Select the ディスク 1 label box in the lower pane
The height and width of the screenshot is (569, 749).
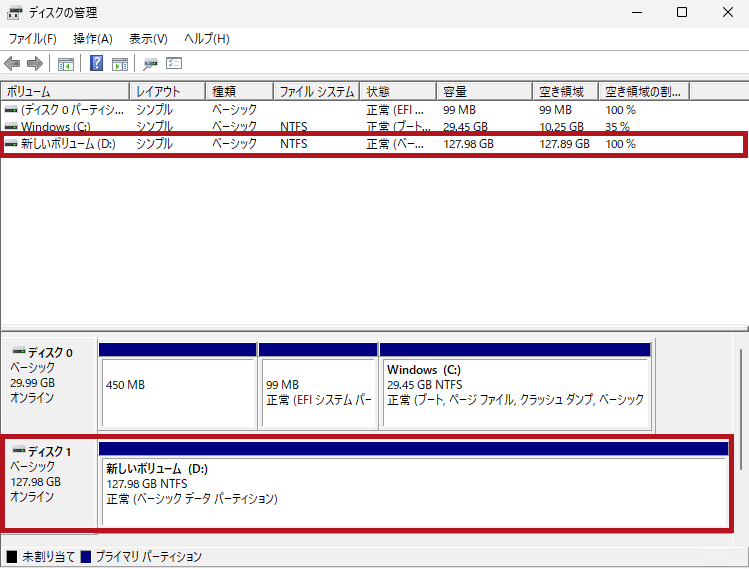[50, 483]
